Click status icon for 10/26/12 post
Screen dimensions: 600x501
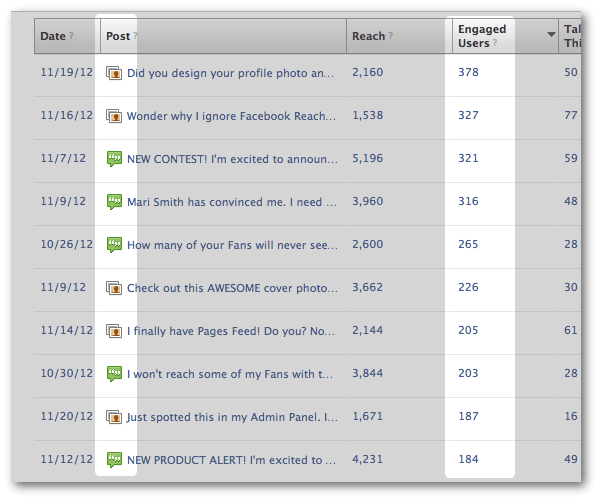coord(114,245)
